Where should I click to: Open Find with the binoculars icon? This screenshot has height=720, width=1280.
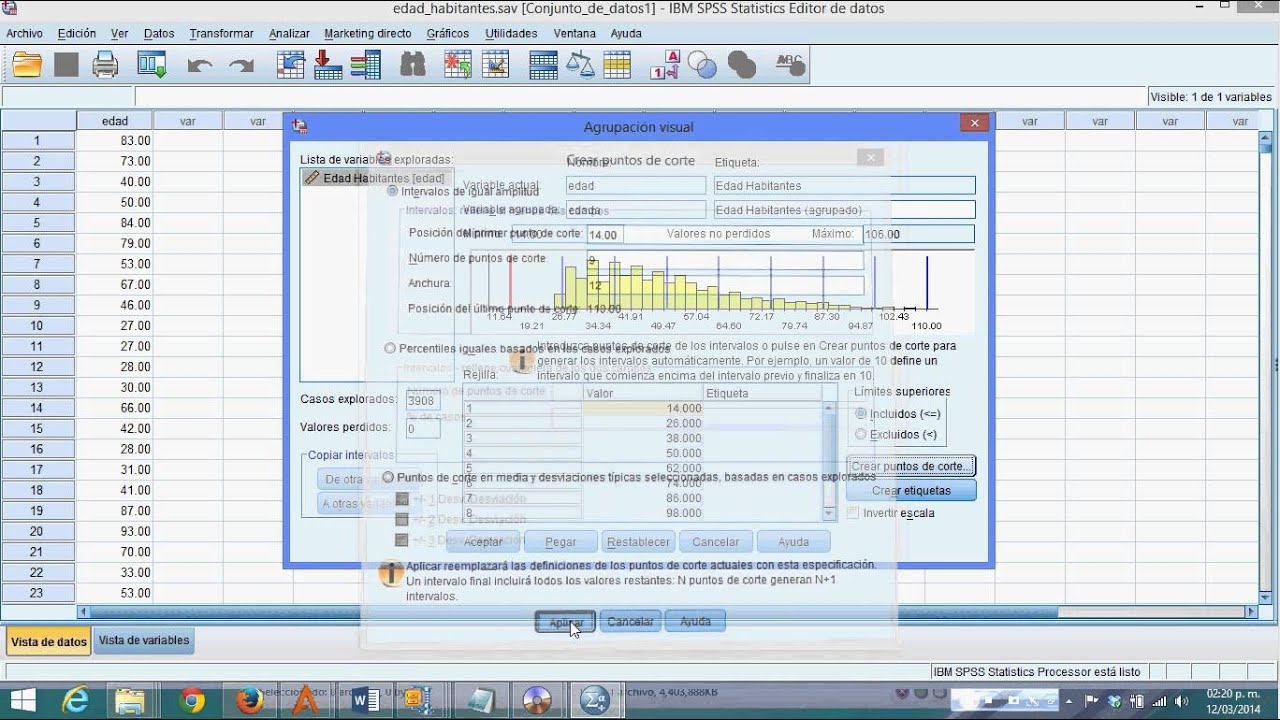pyautogui.click(x=412, y=65)
